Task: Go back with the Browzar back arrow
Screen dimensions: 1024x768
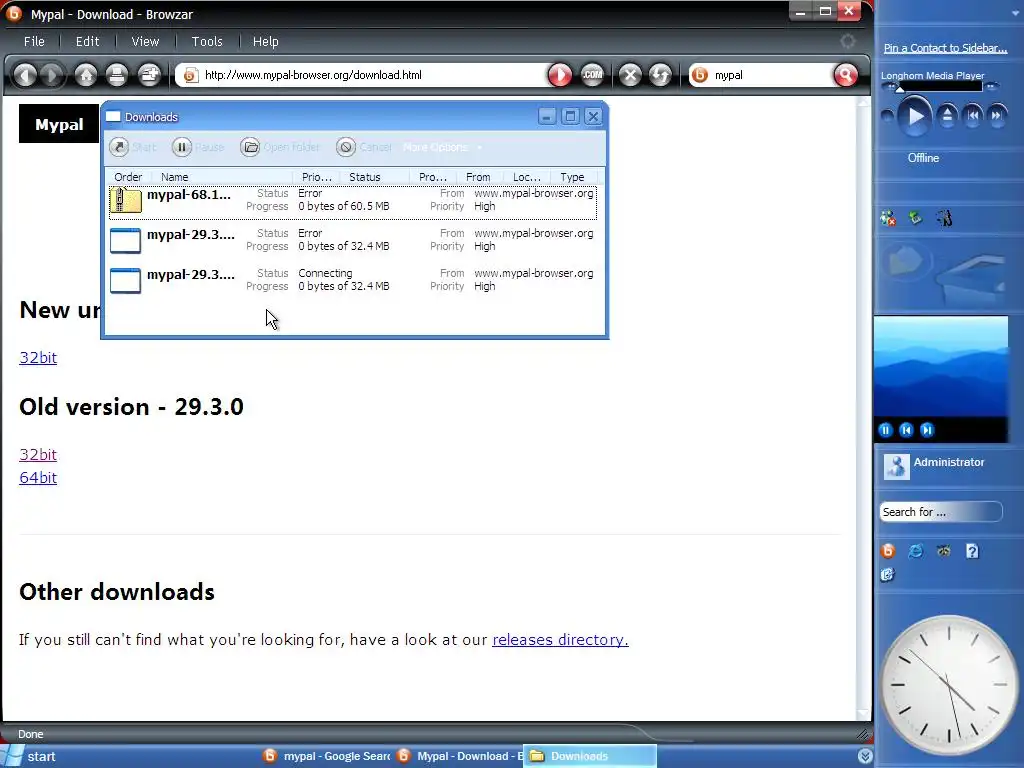Action: pos(25,75)
